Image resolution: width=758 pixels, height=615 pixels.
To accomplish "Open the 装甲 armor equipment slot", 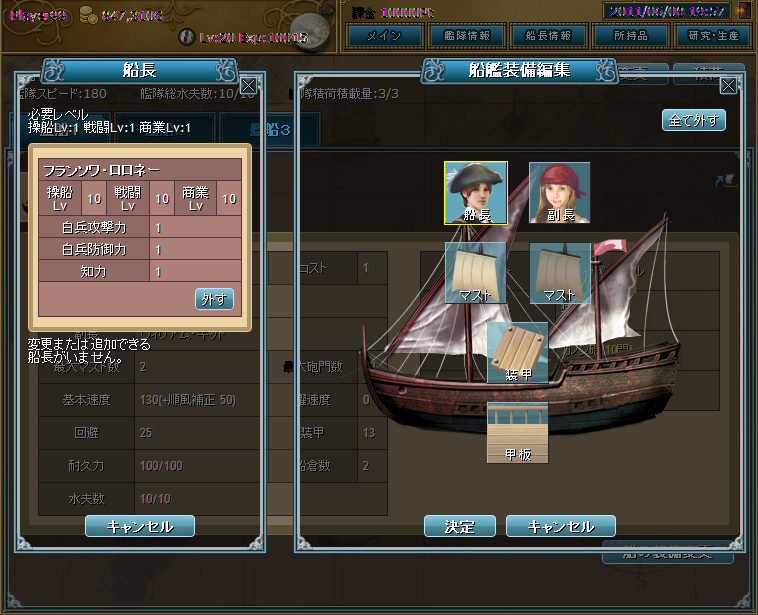I will (x=517, y=353).
